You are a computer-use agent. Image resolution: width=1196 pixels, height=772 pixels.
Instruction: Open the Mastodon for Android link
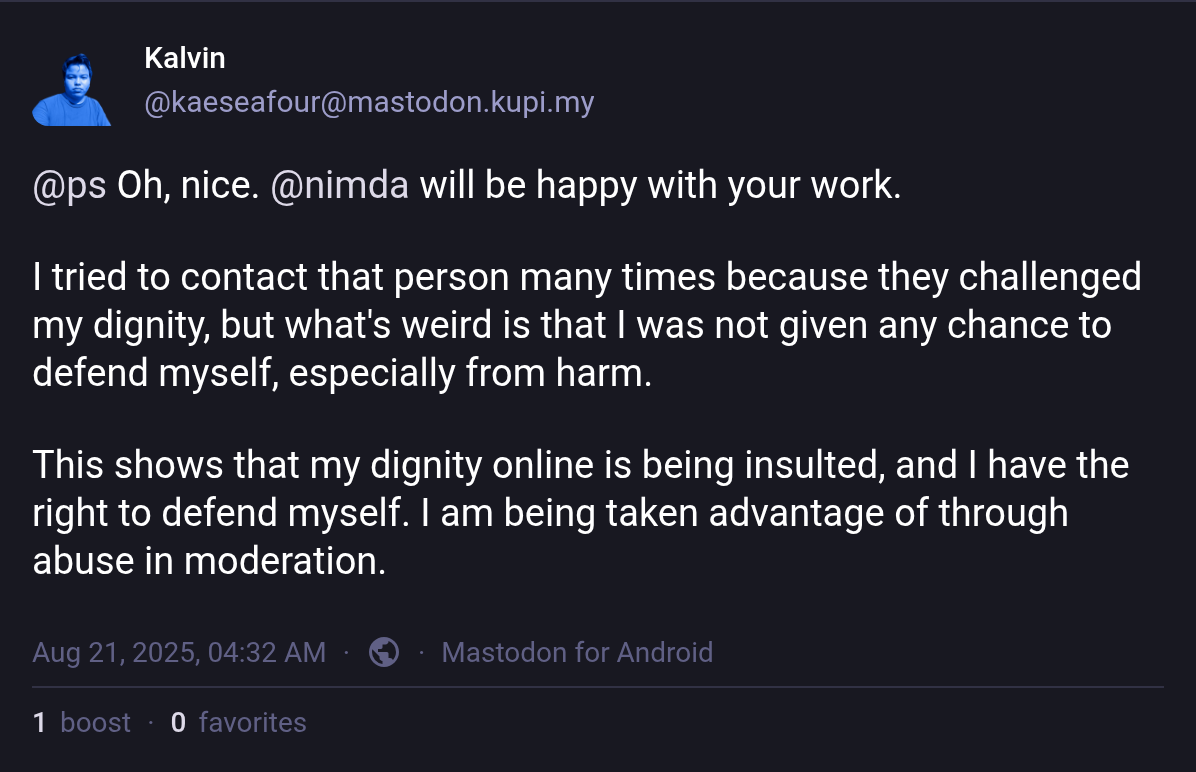point(577,653)
